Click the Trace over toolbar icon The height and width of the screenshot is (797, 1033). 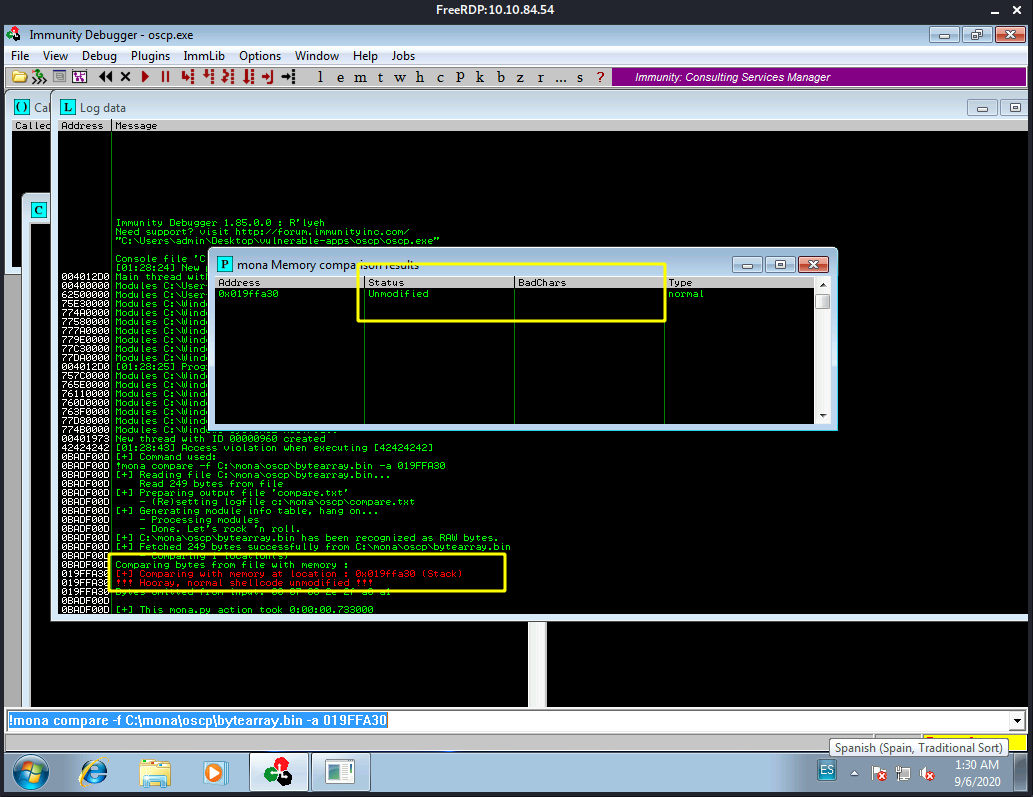tap(248, 77)
